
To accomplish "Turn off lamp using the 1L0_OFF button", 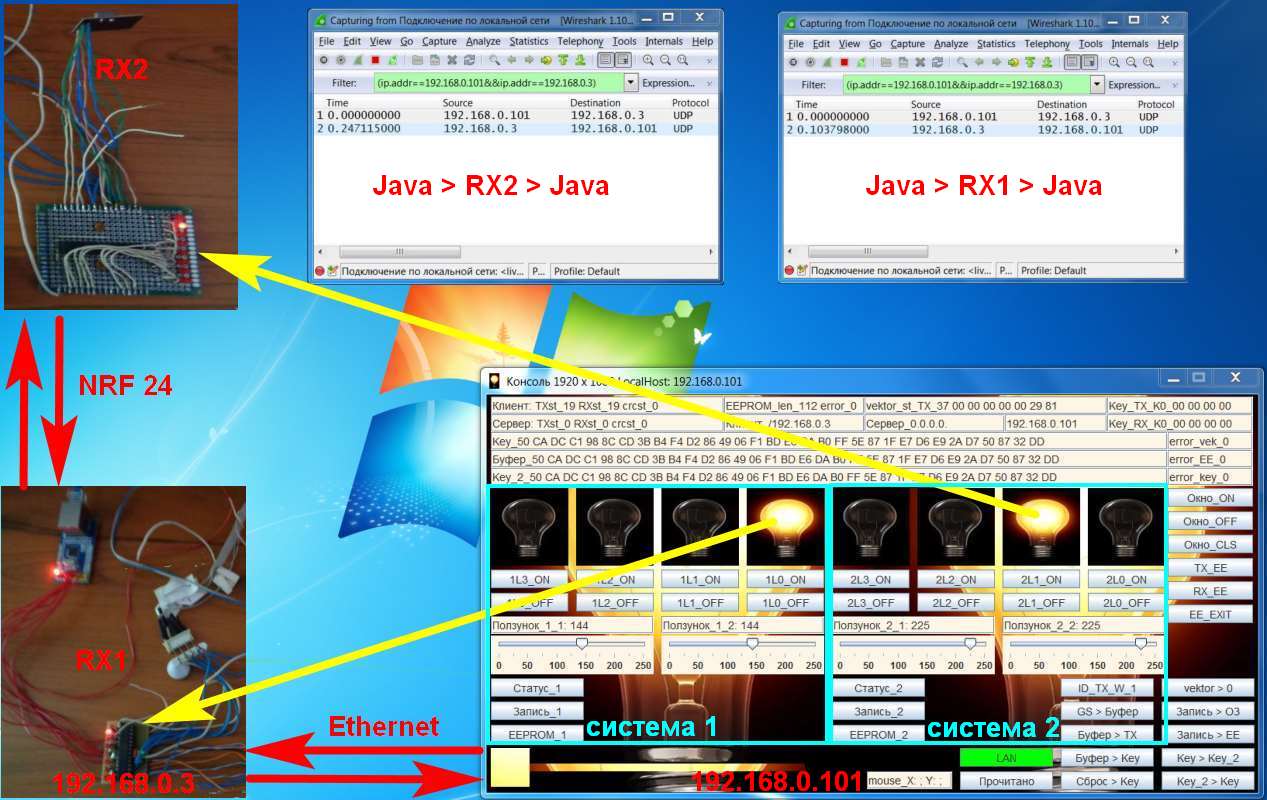I will (x=785, y=603).
